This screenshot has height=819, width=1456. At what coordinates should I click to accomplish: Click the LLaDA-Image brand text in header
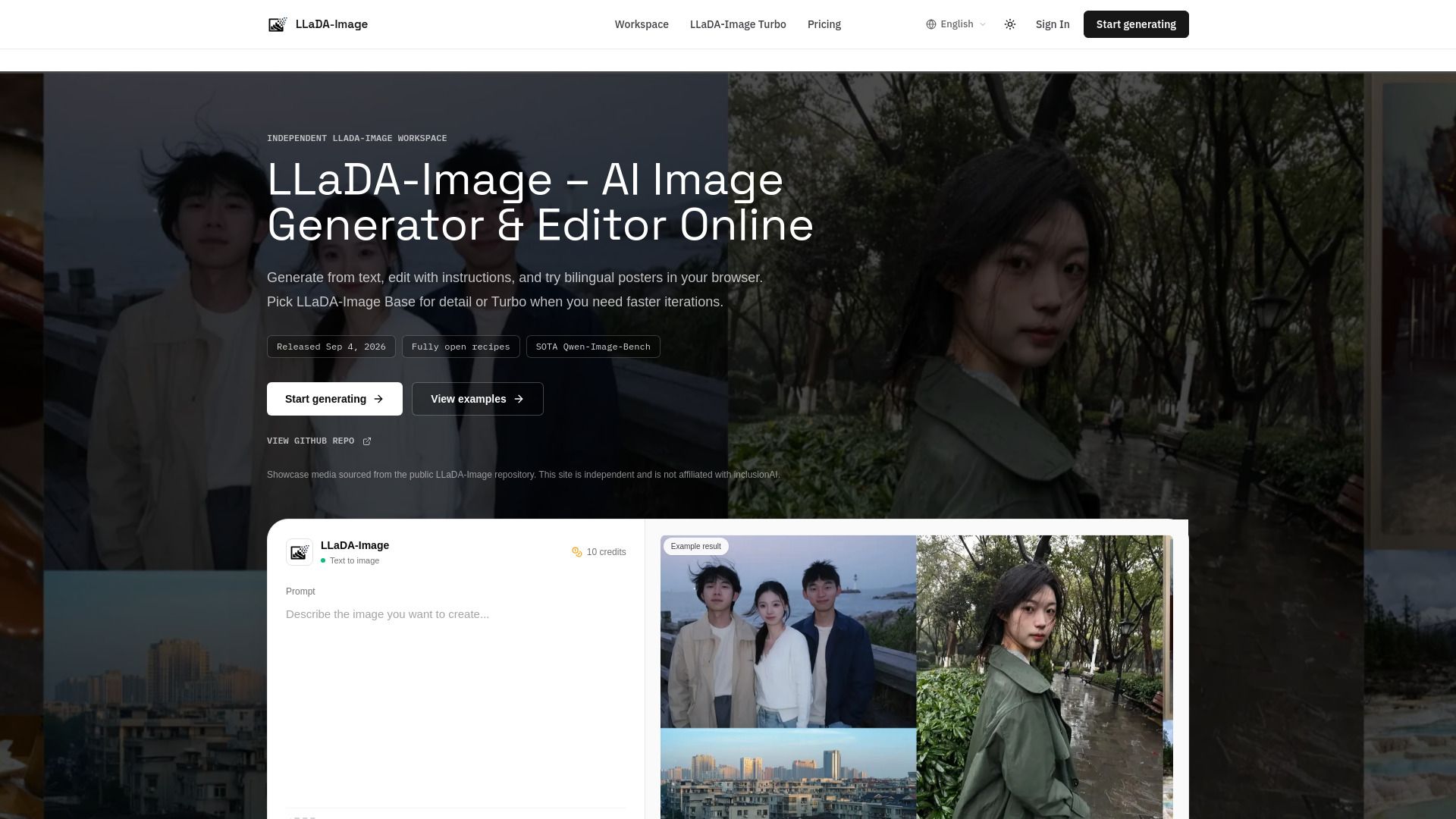(x=331, y=24)
